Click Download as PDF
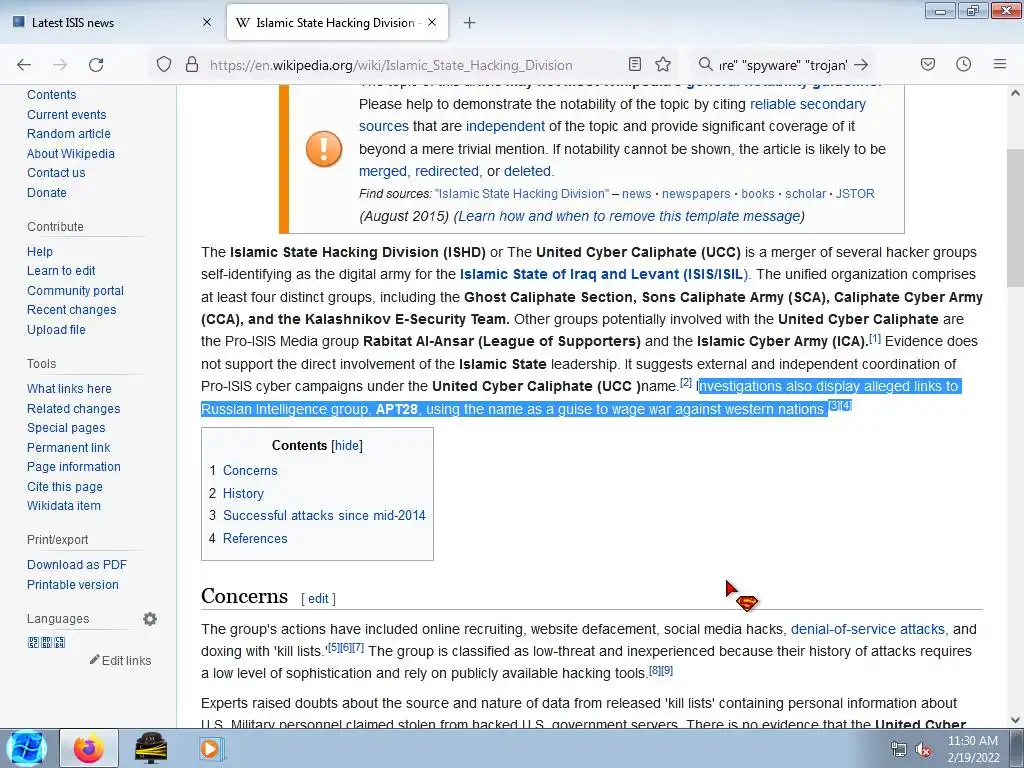 pyautogui.click(x=76, y=565)
